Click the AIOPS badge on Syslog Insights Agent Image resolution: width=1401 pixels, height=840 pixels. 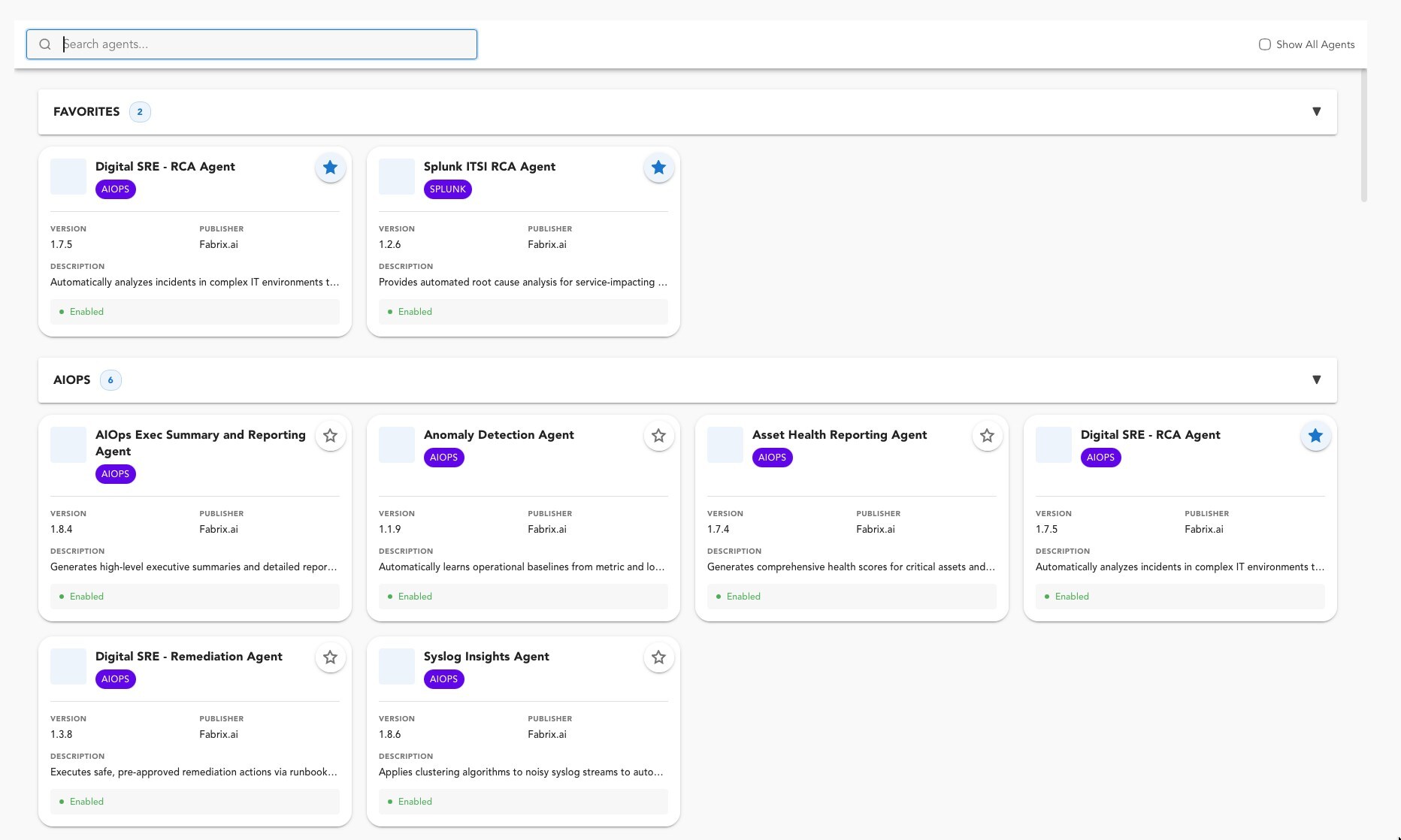point(443,678)
